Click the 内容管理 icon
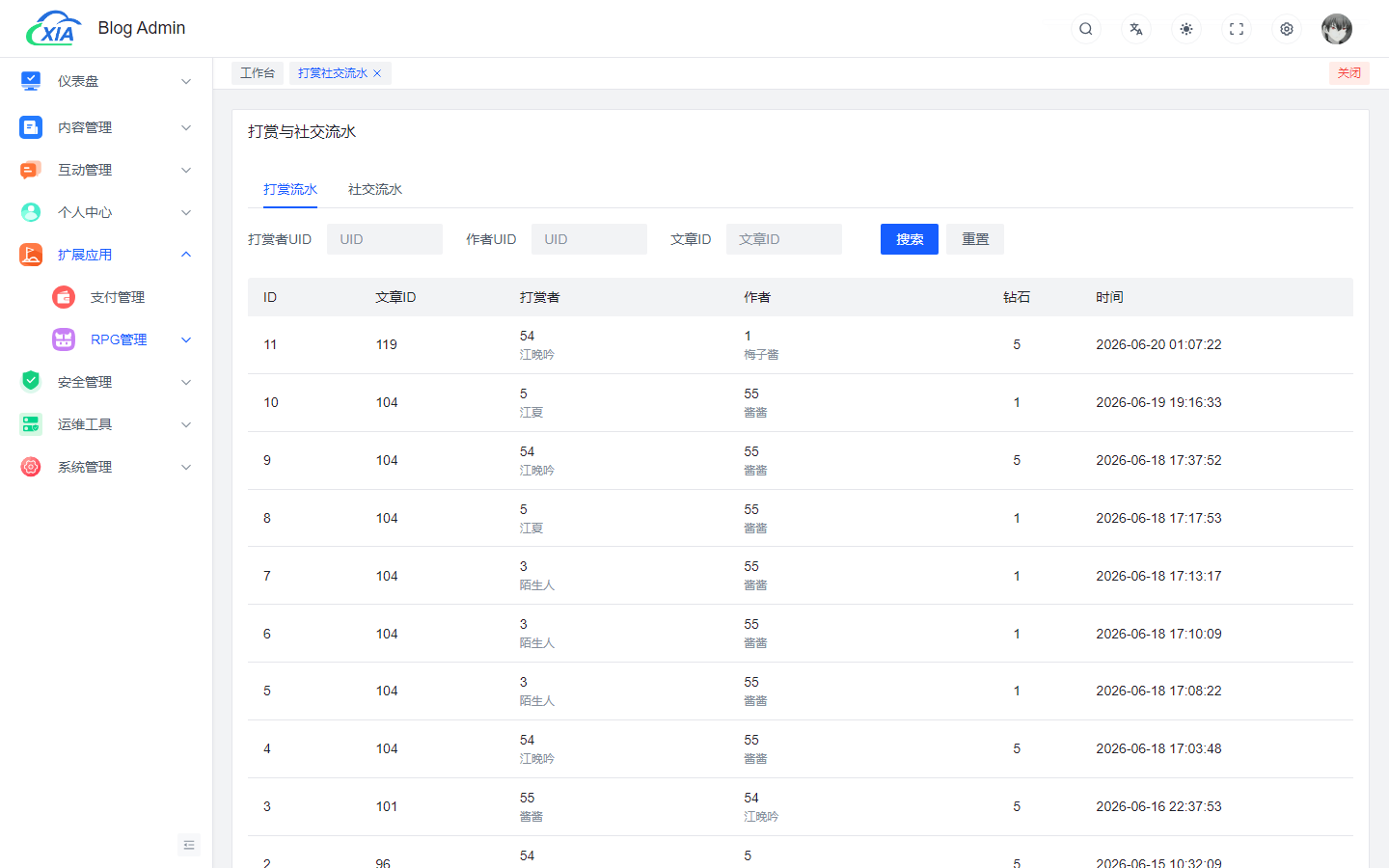The image size is (1389, 868). coord(31,127)
